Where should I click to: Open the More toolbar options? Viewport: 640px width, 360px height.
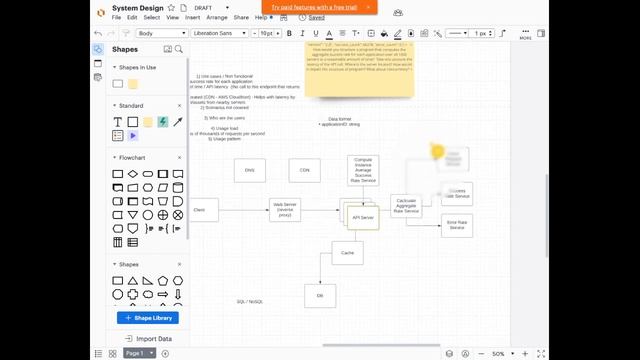point(525,34)
